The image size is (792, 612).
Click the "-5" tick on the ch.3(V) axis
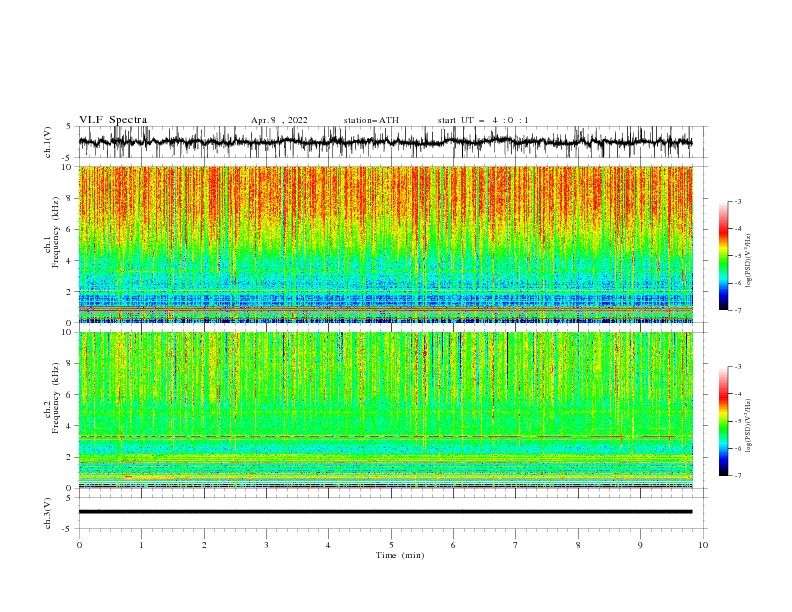coord(68,529)
